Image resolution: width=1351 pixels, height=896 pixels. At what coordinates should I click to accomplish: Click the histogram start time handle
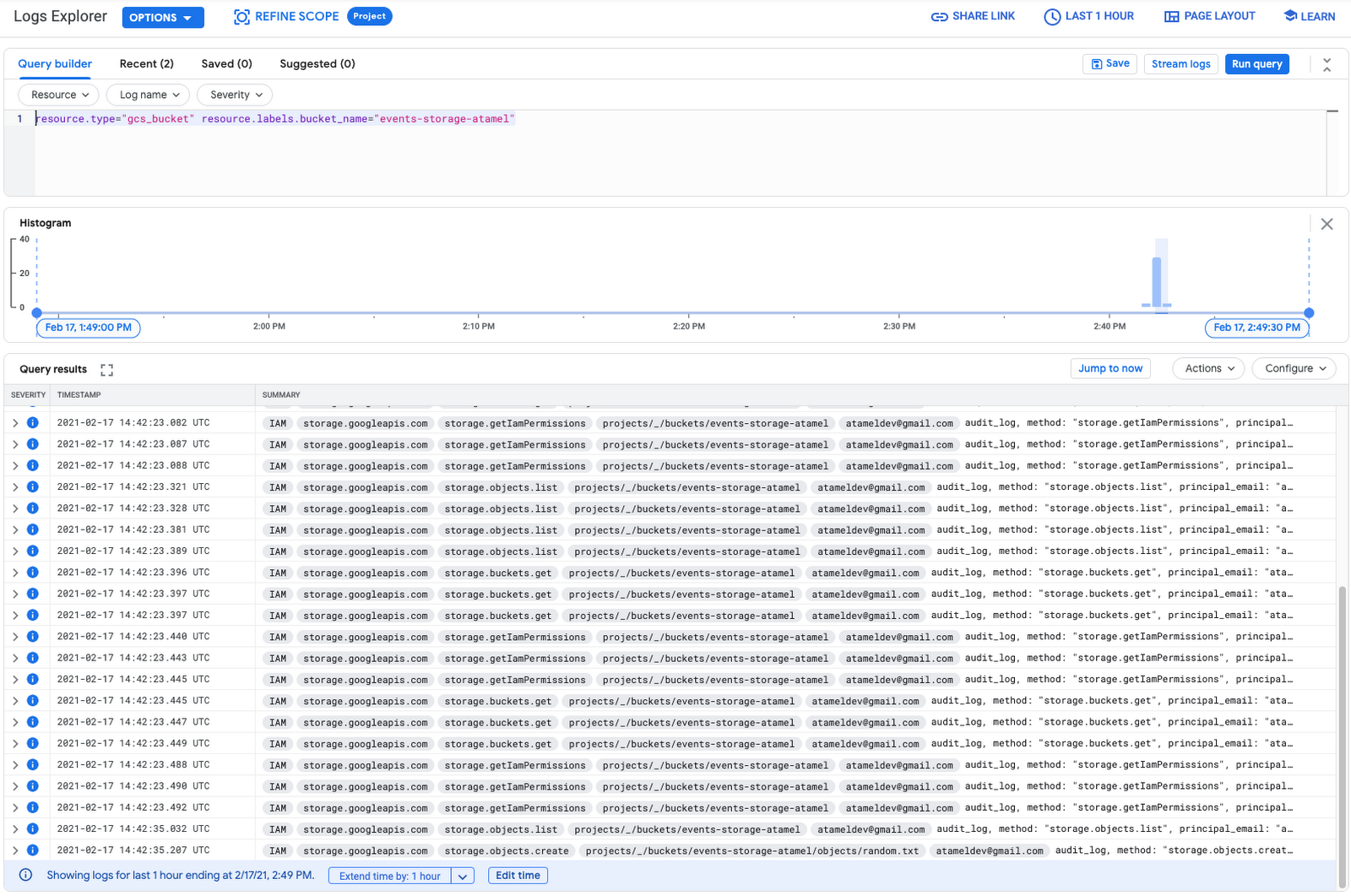click(x=37, y=312)
